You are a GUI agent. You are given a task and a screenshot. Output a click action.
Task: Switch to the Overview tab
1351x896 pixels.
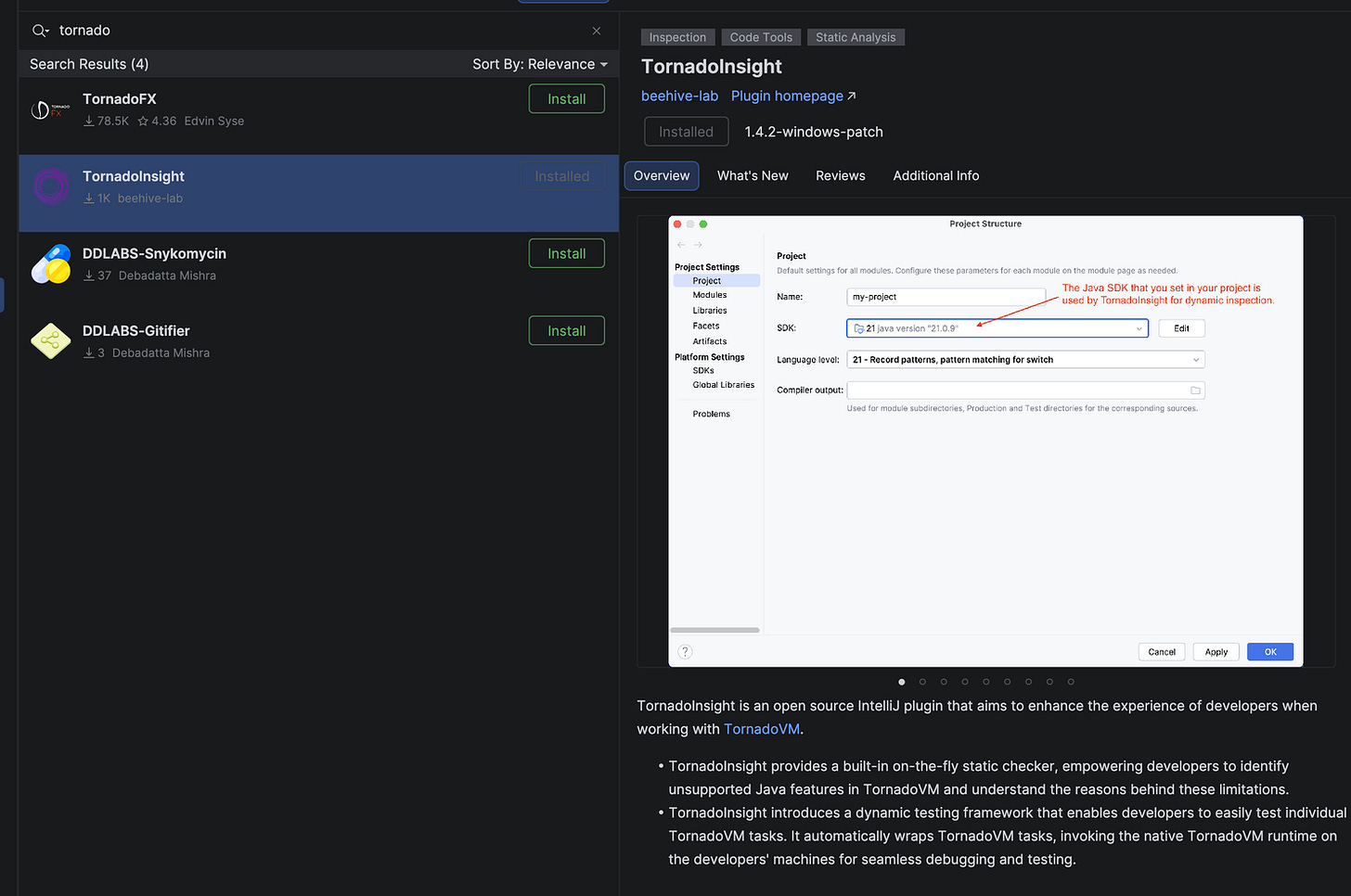[x=662, y=175]
